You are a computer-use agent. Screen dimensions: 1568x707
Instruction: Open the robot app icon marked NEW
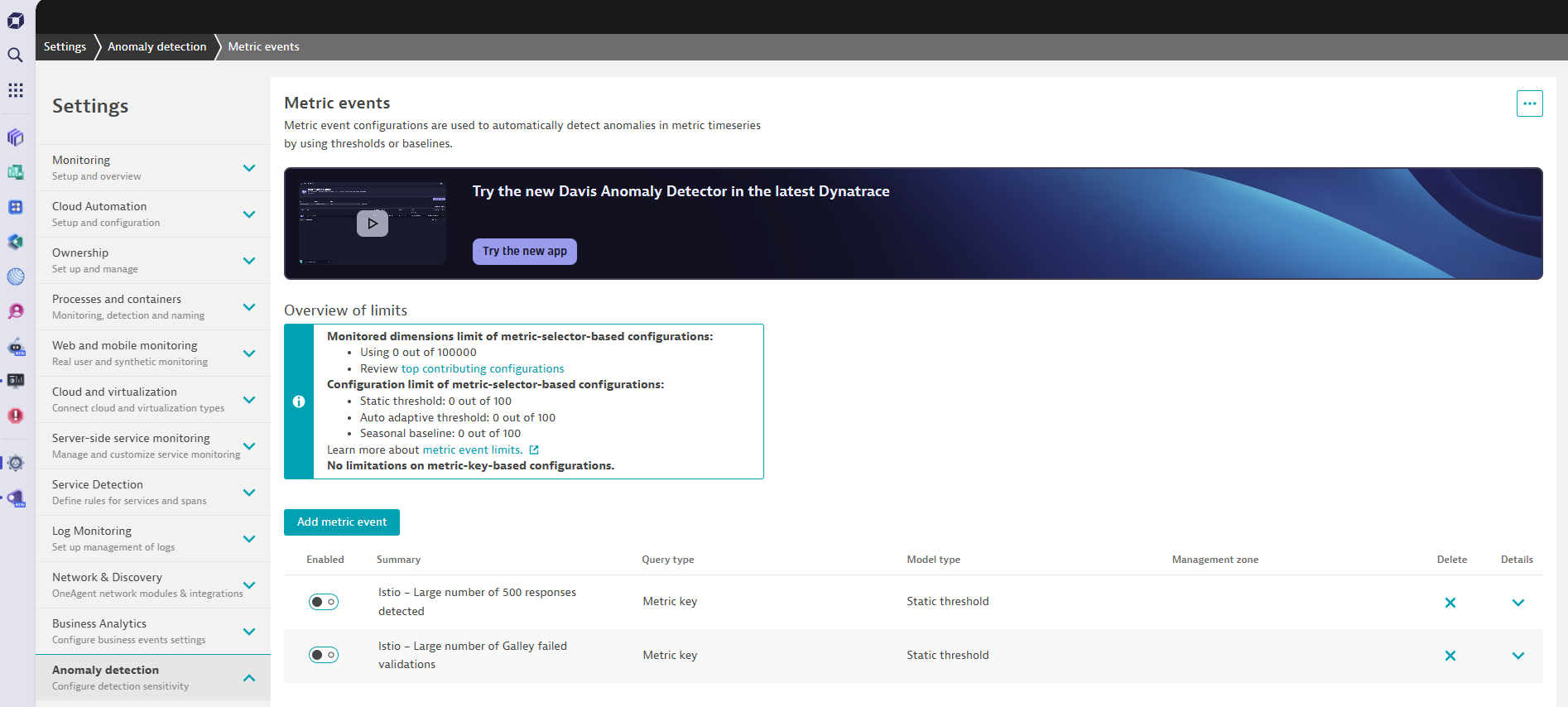[16, 347]
